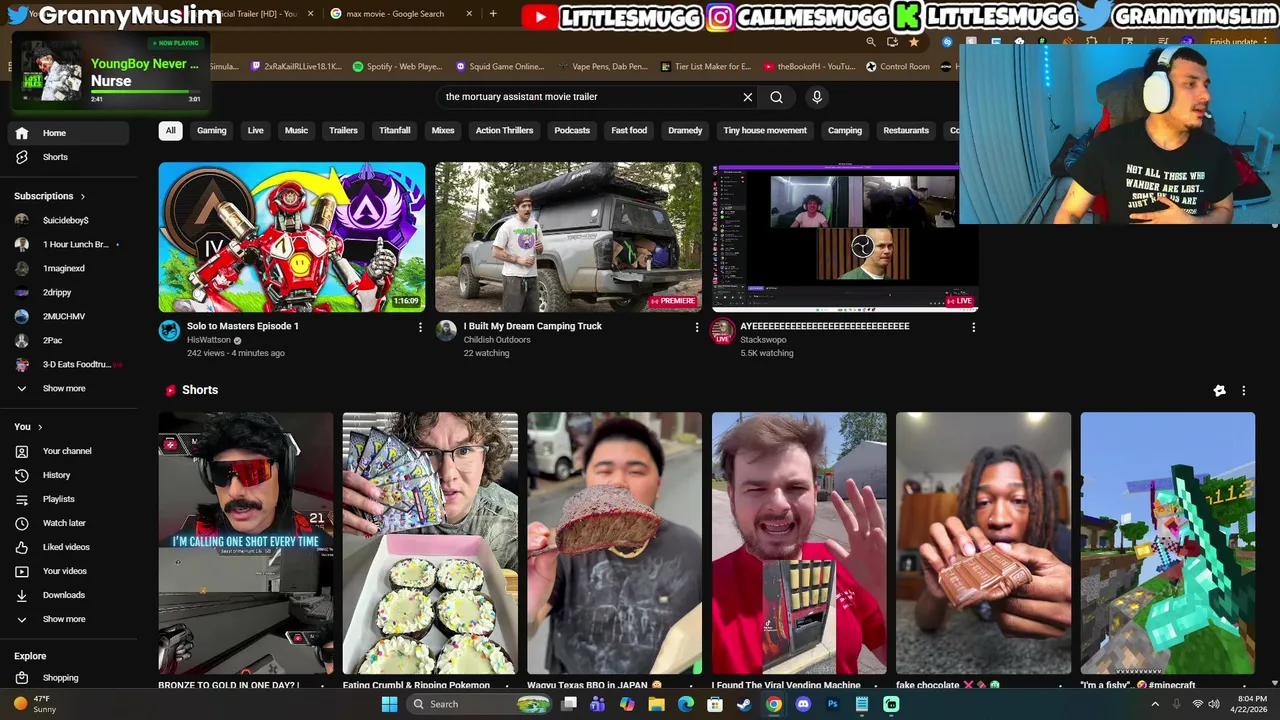Expand the Subscriptions section chevron

click(x=82, y=196)
